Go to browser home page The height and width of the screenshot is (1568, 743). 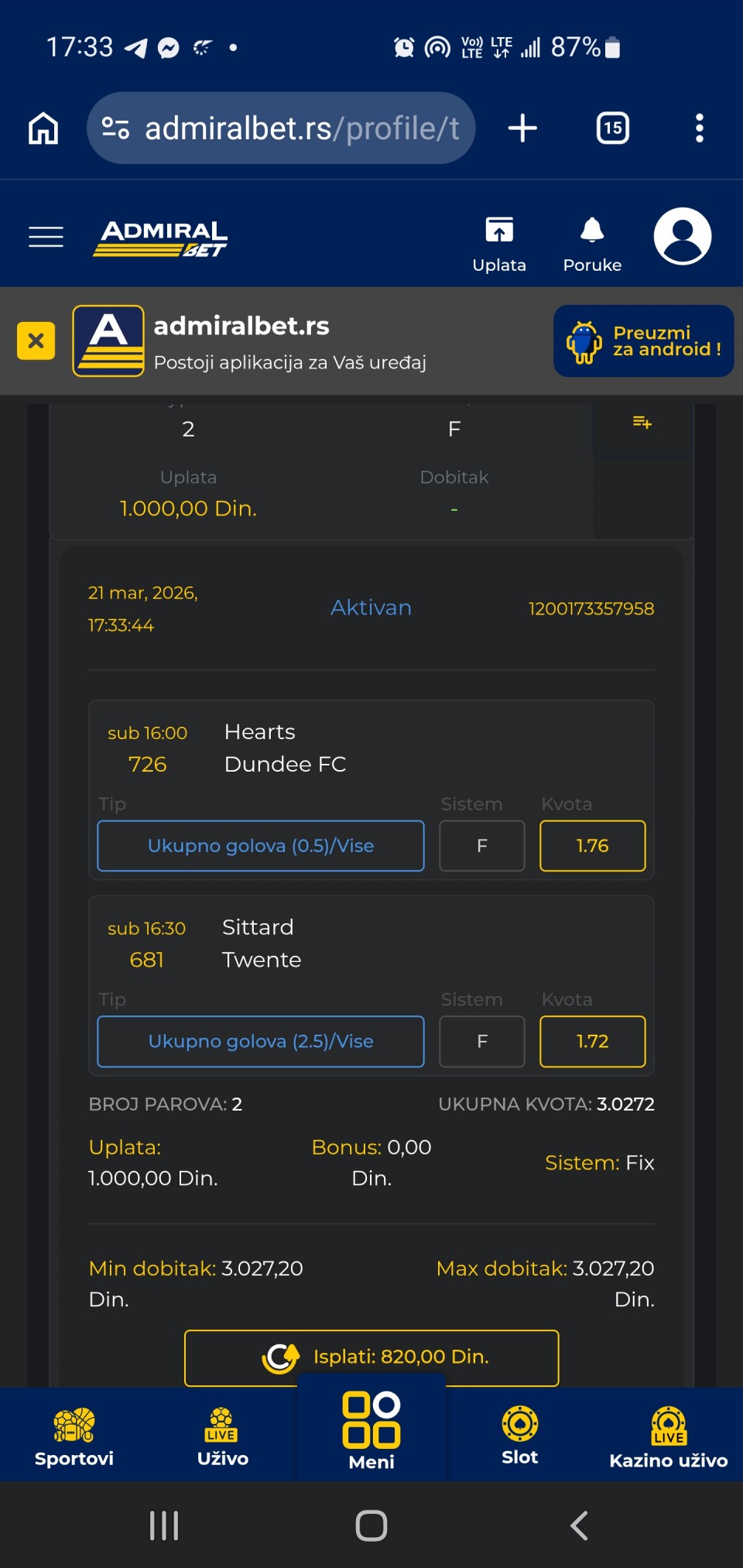(43, 128)
